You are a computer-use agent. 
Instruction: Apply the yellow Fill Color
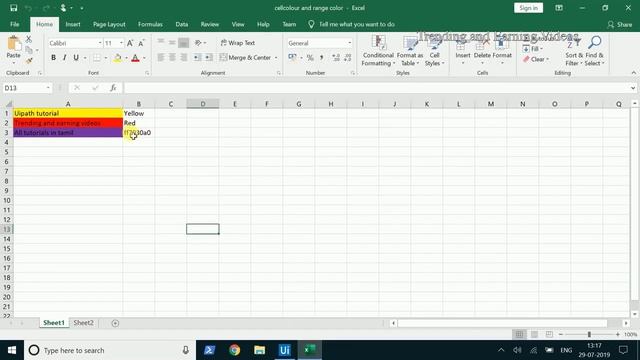(118, 58)
